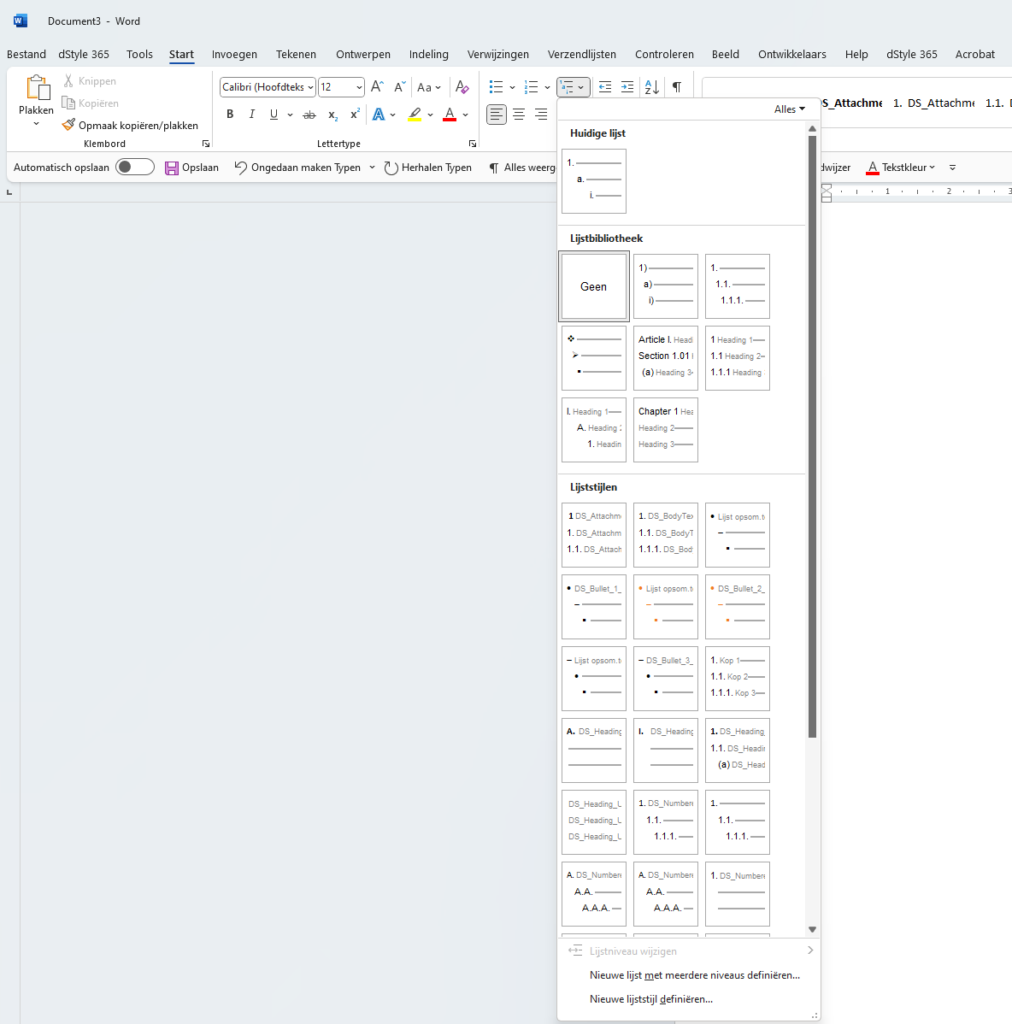The image size is (1012, 1024).
Task: Click the text highlight color button
Action: click(x=415, y=114)
